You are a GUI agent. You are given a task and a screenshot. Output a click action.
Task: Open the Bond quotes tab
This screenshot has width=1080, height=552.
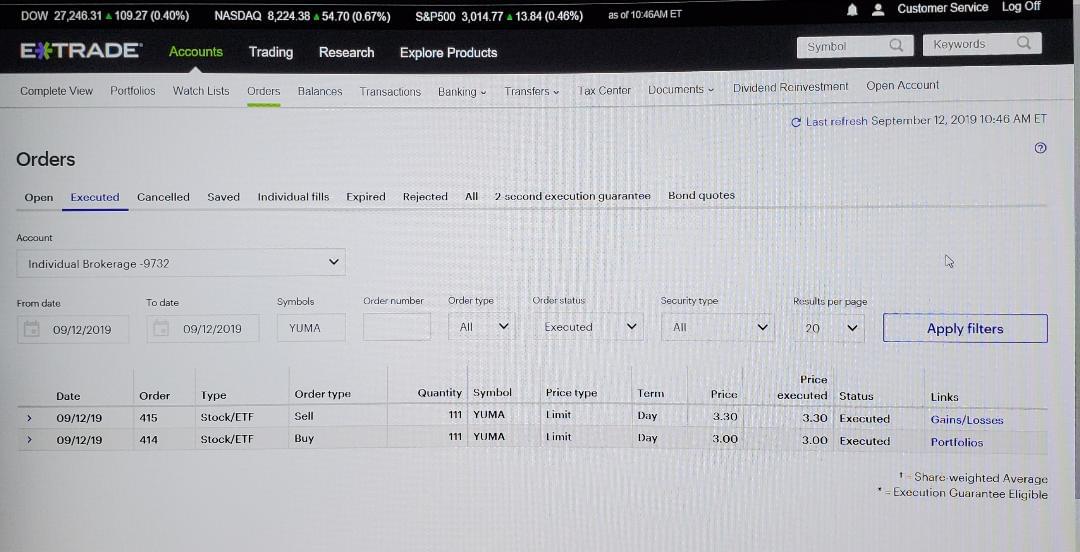(x=701, y=196)
